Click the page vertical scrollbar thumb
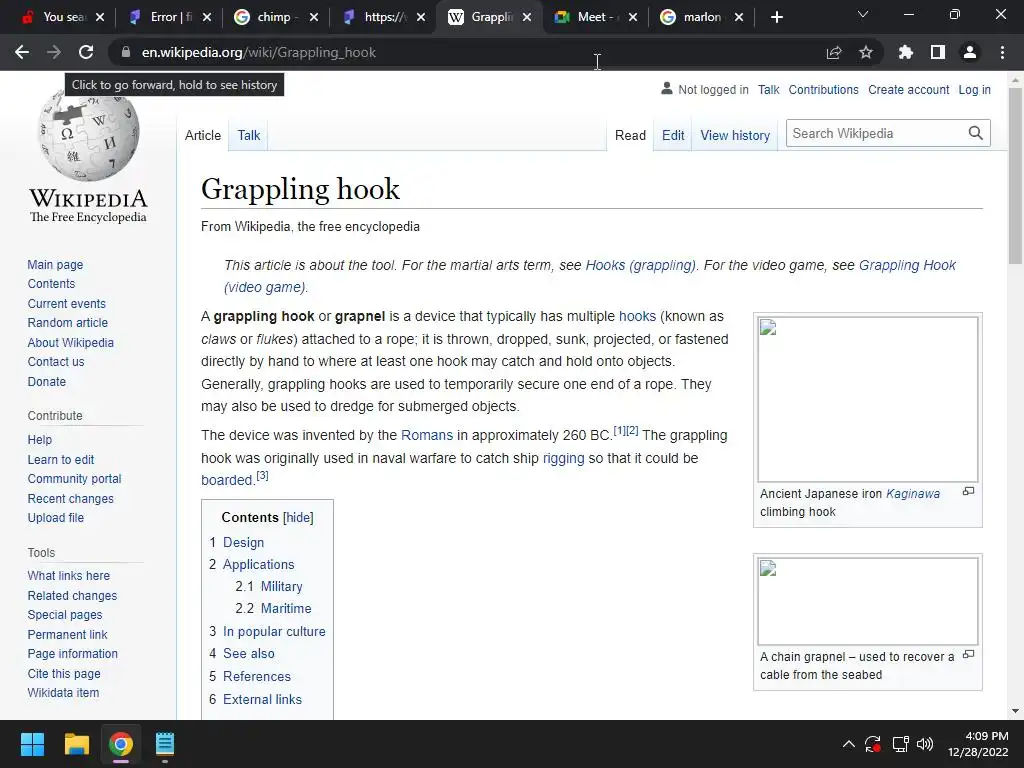Image resolution: width=1024 pixels, height=768 pixels. click(1015, 176)
